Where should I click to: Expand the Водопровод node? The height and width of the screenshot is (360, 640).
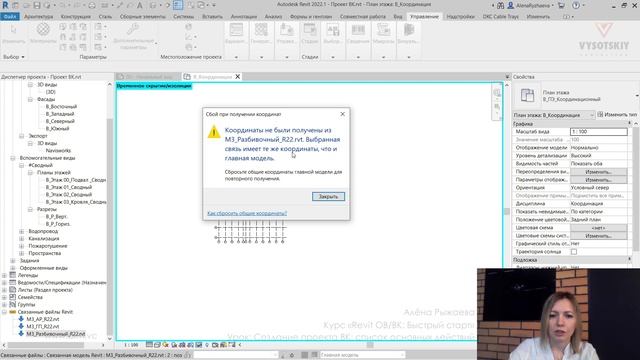coord(22,231)
